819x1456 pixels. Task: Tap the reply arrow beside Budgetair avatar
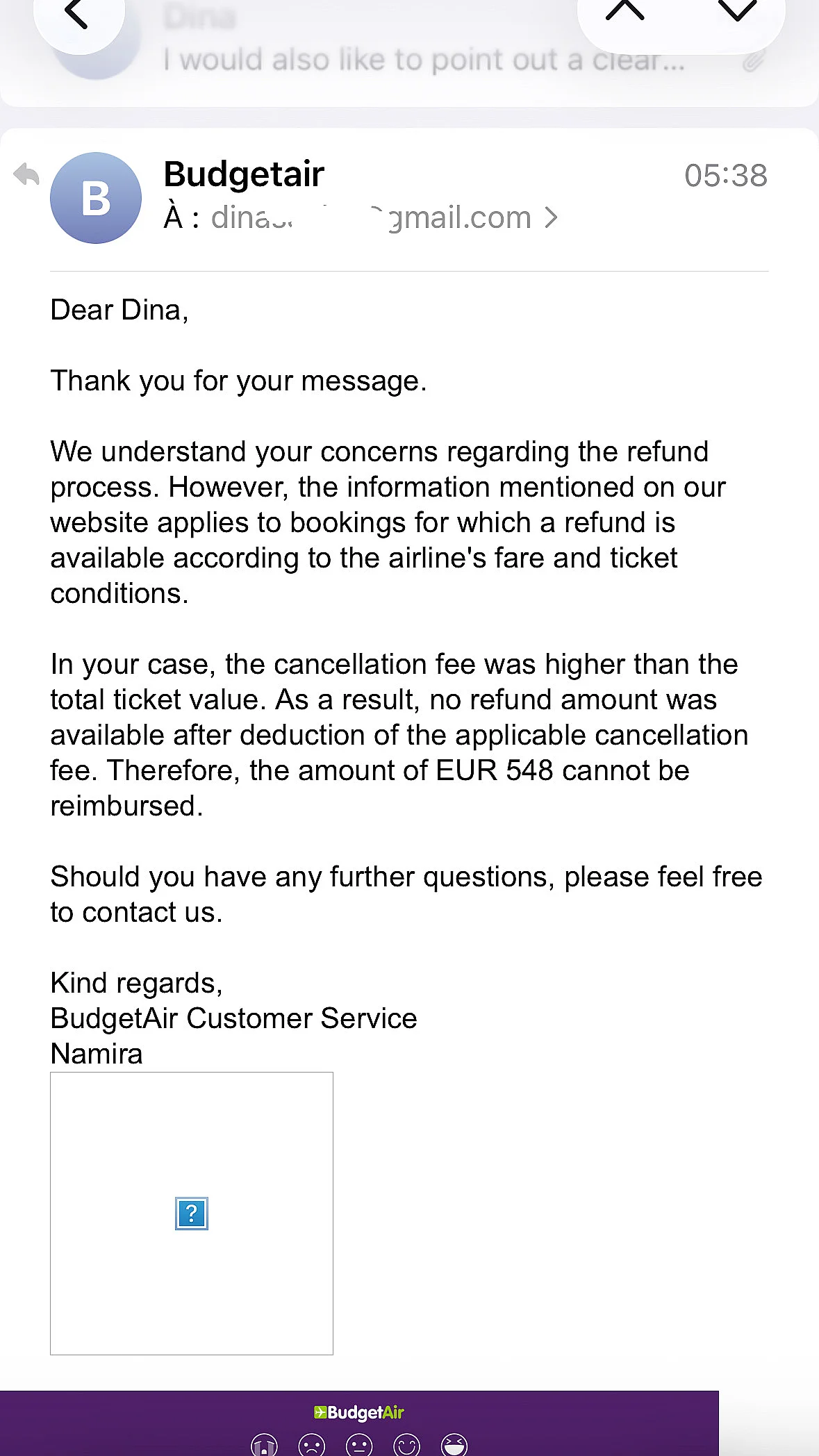[26, 174]
